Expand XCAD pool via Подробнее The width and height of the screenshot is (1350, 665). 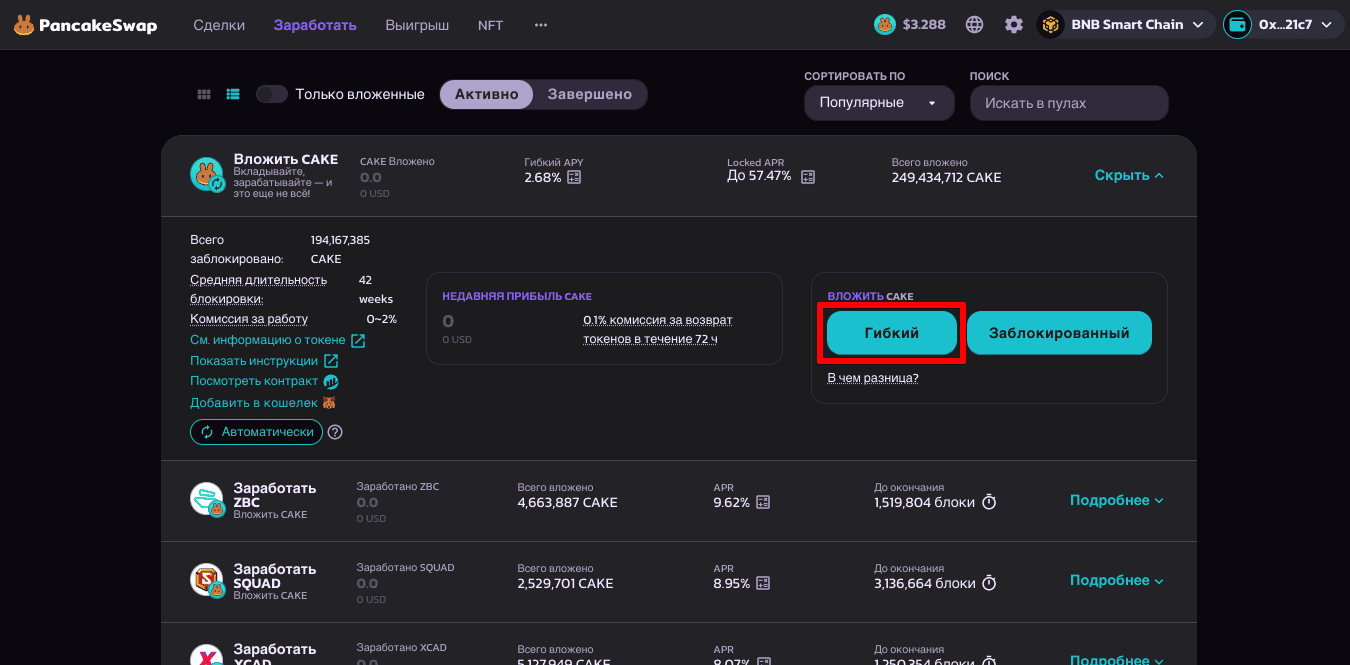1117,659
